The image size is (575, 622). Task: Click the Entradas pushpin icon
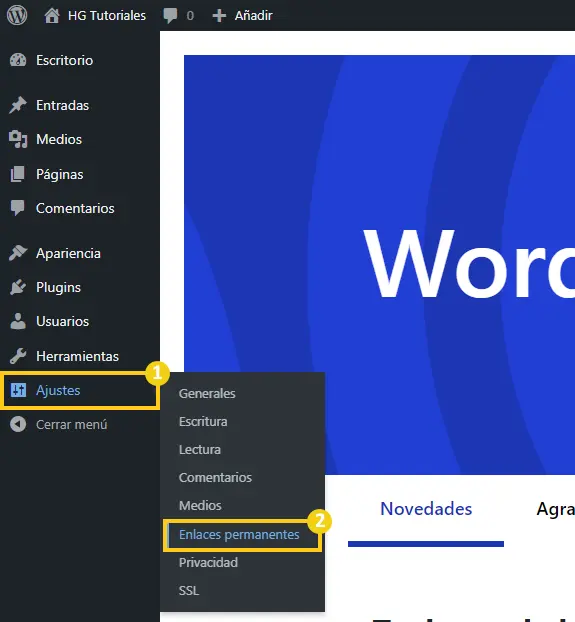click(18, 105)
